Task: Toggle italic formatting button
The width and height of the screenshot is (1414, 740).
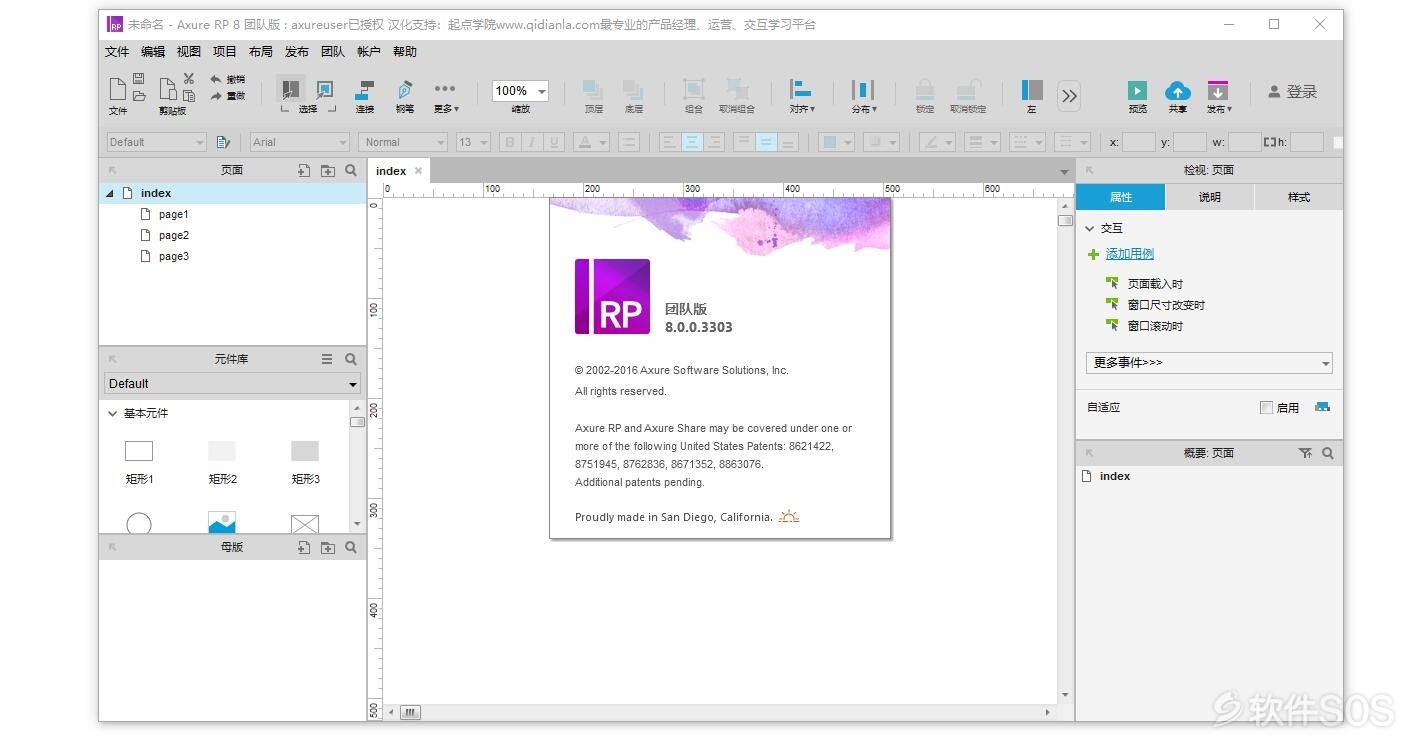Action: (x=532, y=142)
